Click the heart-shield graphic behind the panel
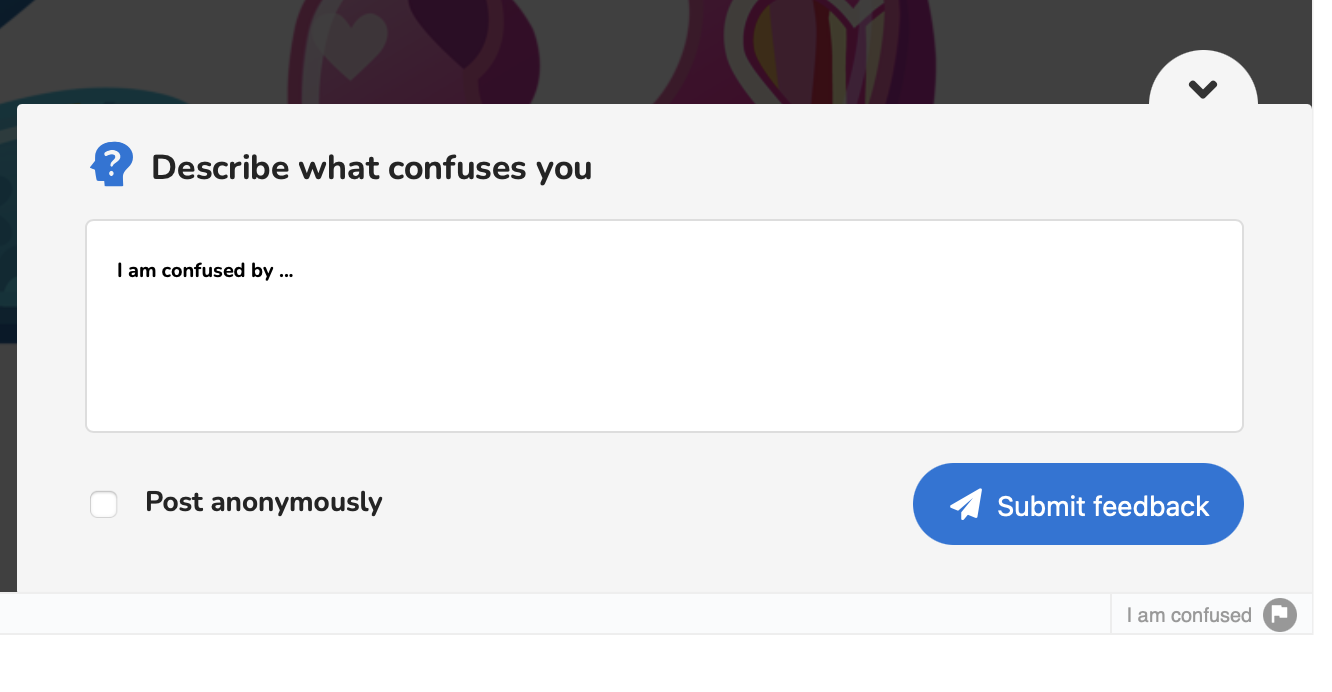 [x=793, y=52]
